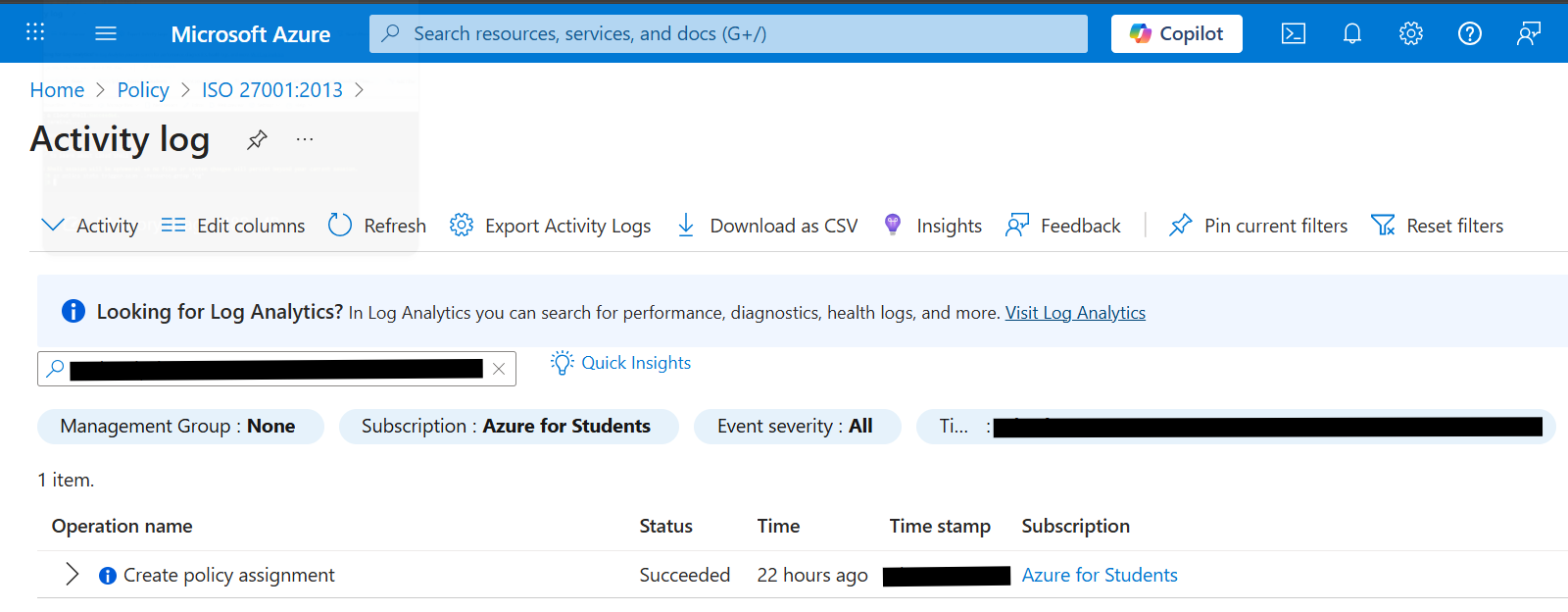Click the info icon in the Log Analytics banner

(73, 311)
